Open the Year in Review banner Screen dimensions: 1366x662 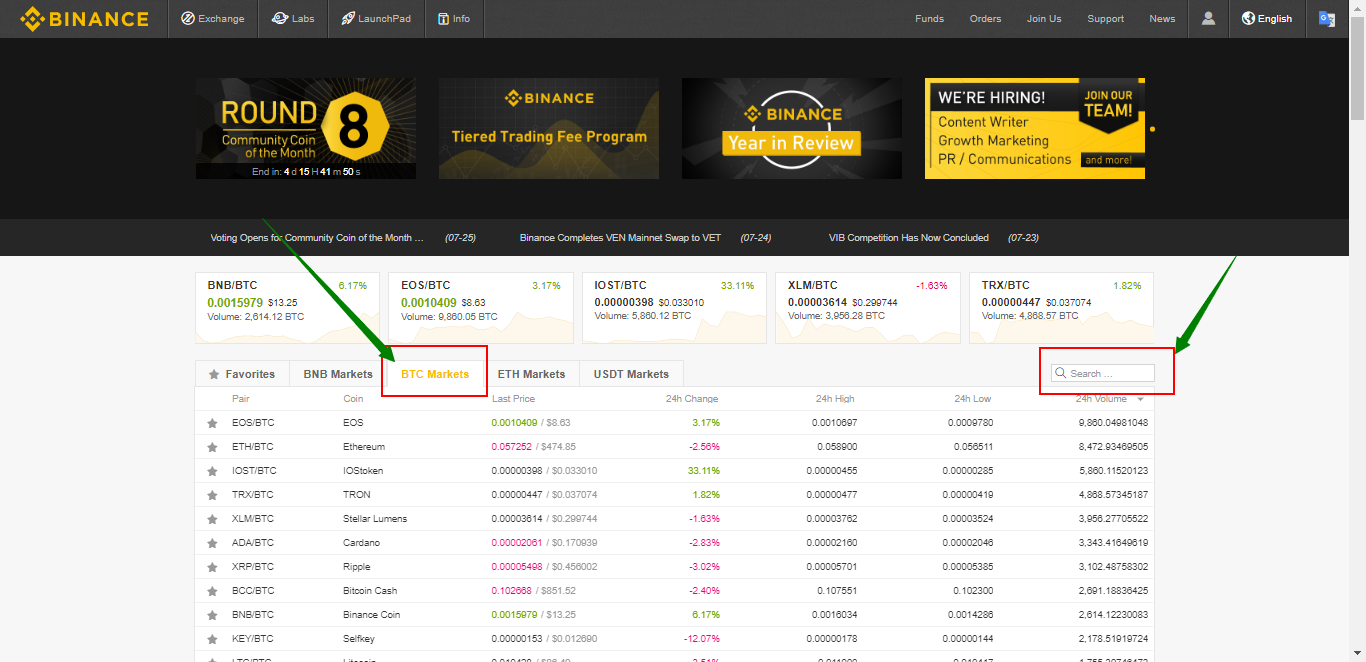(x=792, y=129)
